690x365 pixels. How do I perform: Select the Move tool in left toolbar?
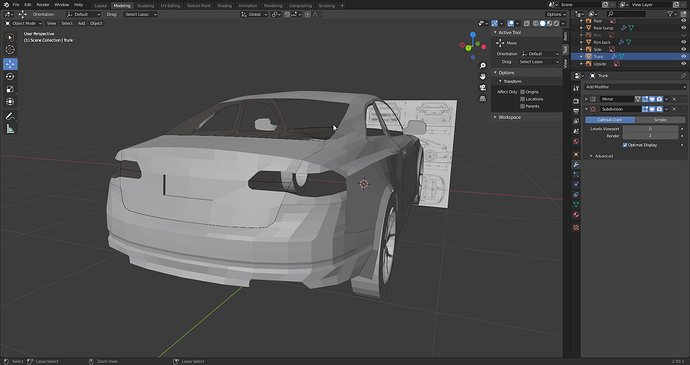(x=10, y=64)
